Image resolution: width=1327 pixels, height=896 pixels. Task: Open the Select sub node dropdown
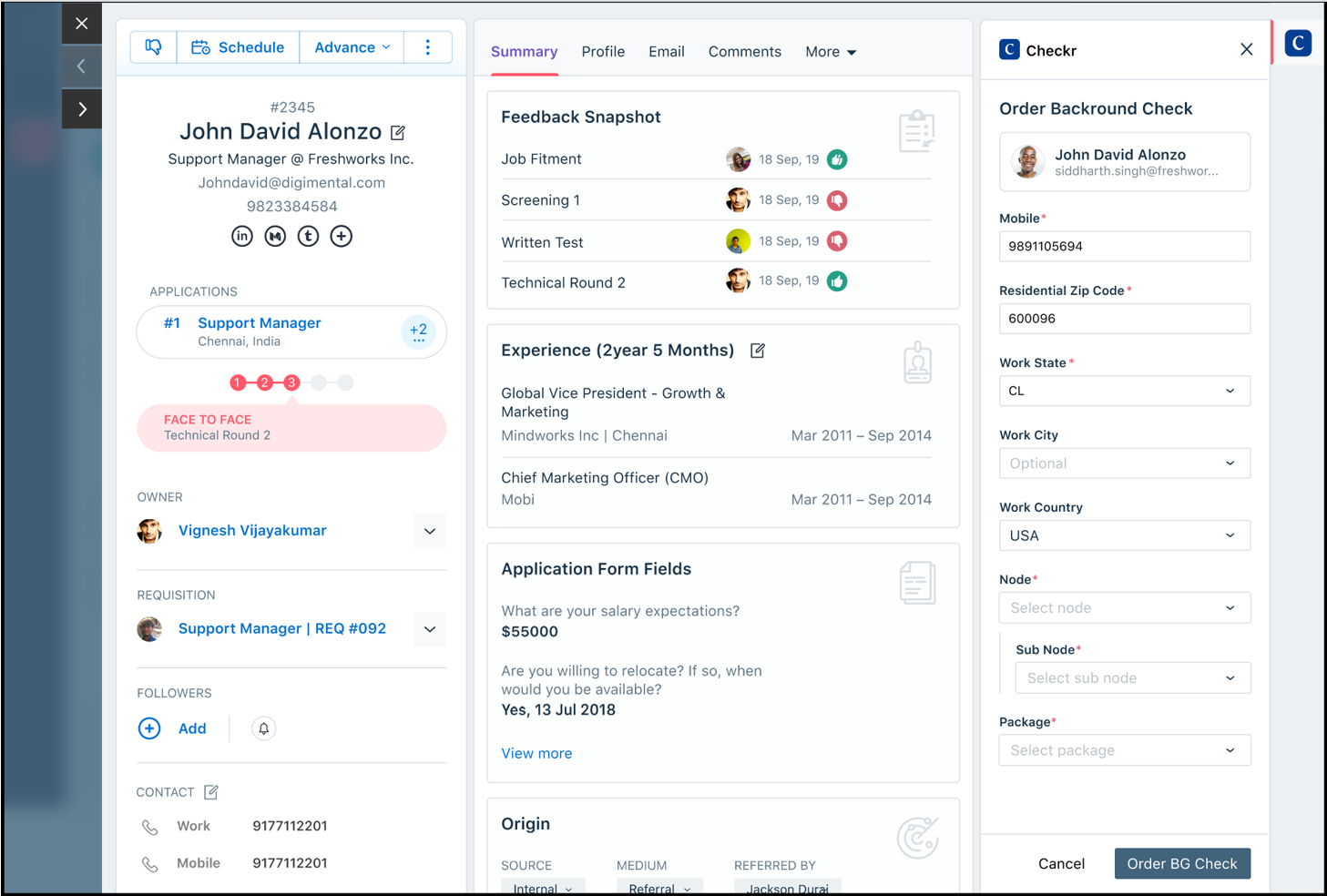click(1133, 678)
